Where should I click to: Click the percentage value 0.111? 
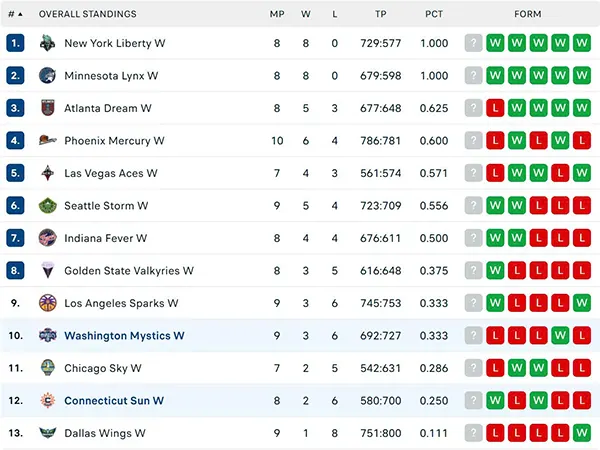click(x=434, y=434)
